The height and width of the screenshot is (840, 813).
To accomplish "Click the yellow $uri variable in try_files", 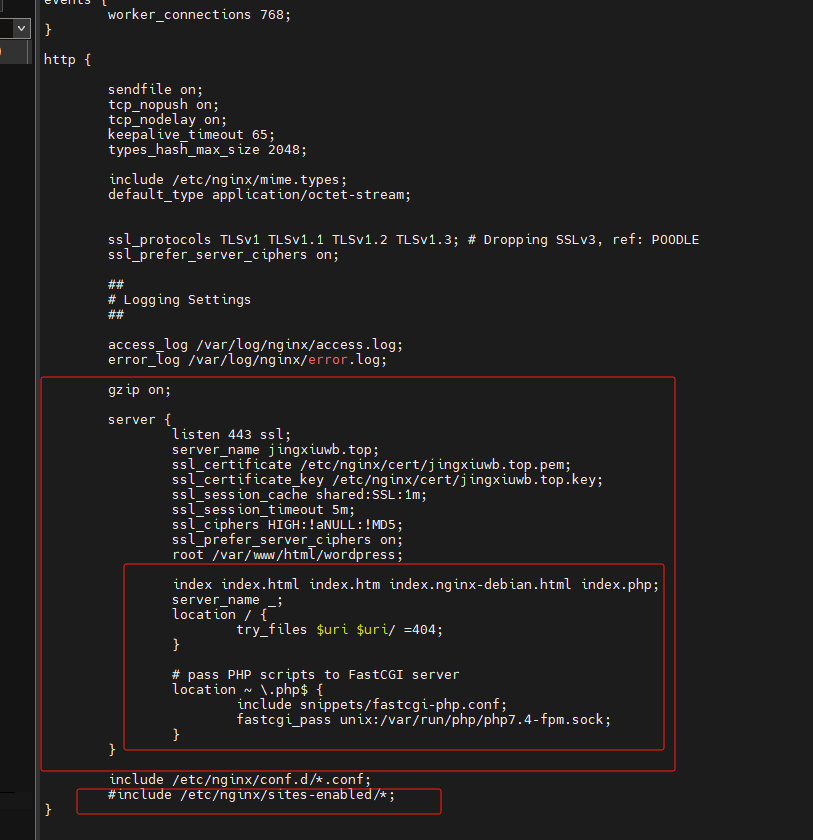I will (x=332, y=629).
